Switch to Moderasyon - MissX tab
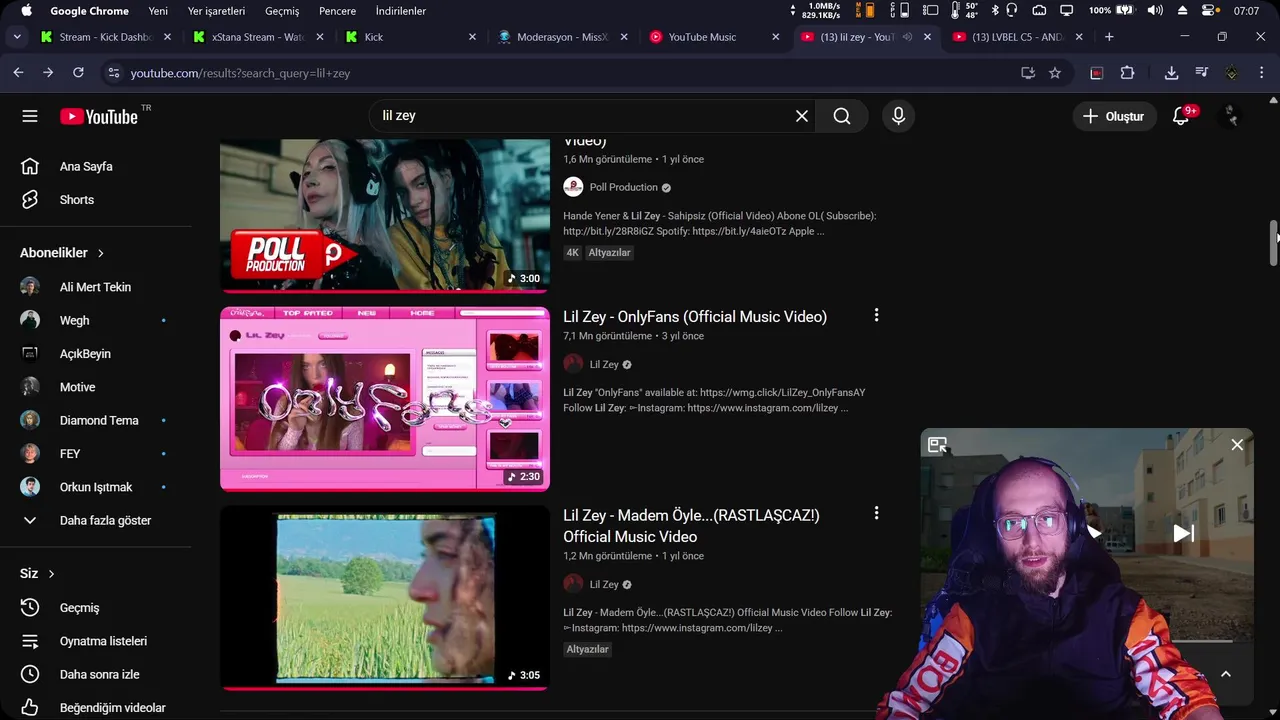This screenshot has height=720, width=1280. point(560,37)
